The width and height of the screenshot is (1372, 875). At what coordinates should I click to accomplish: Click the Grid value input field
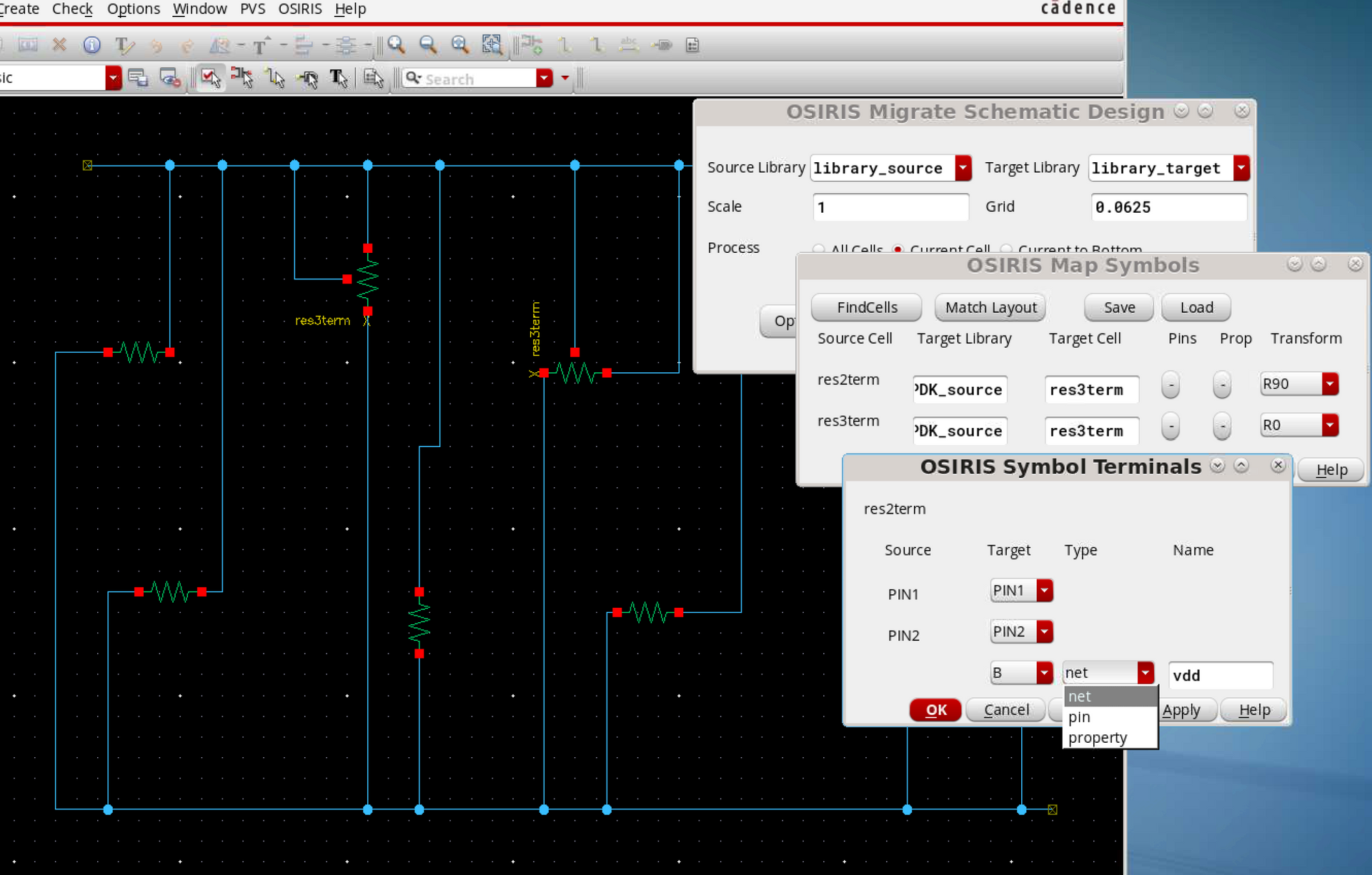(x=1168, y=208)
